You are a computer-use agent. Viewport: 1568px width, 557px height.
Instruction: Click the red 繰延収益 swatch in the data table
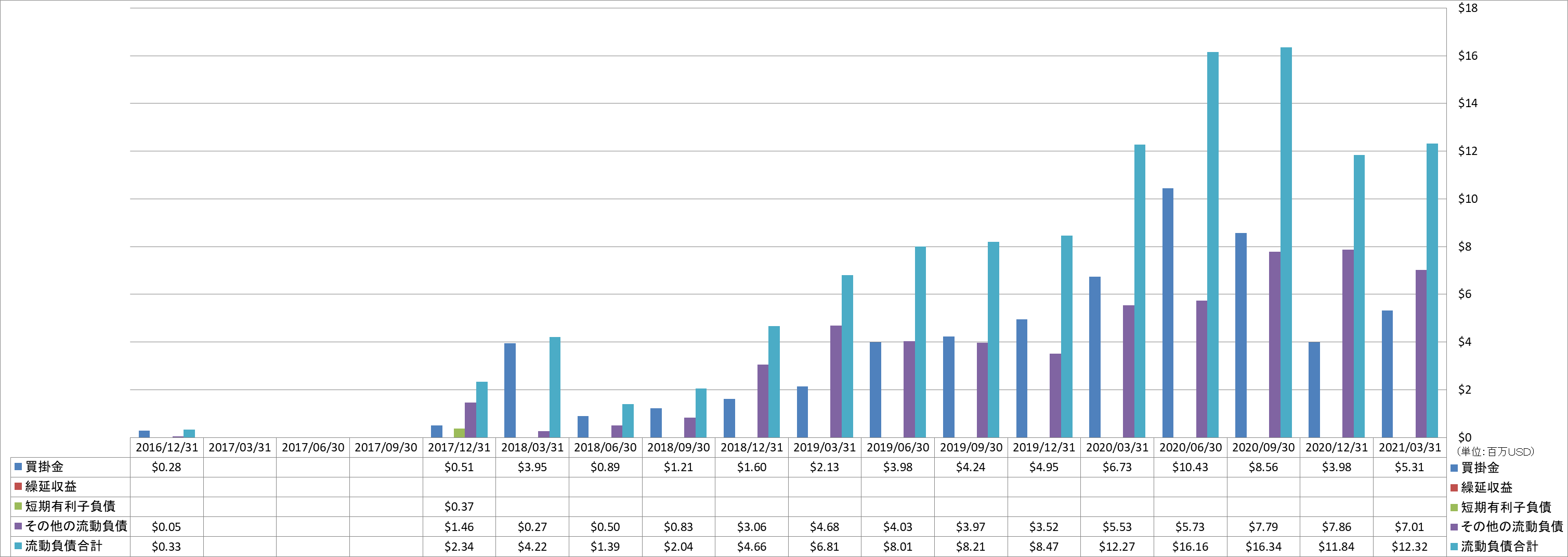(18, 486)
